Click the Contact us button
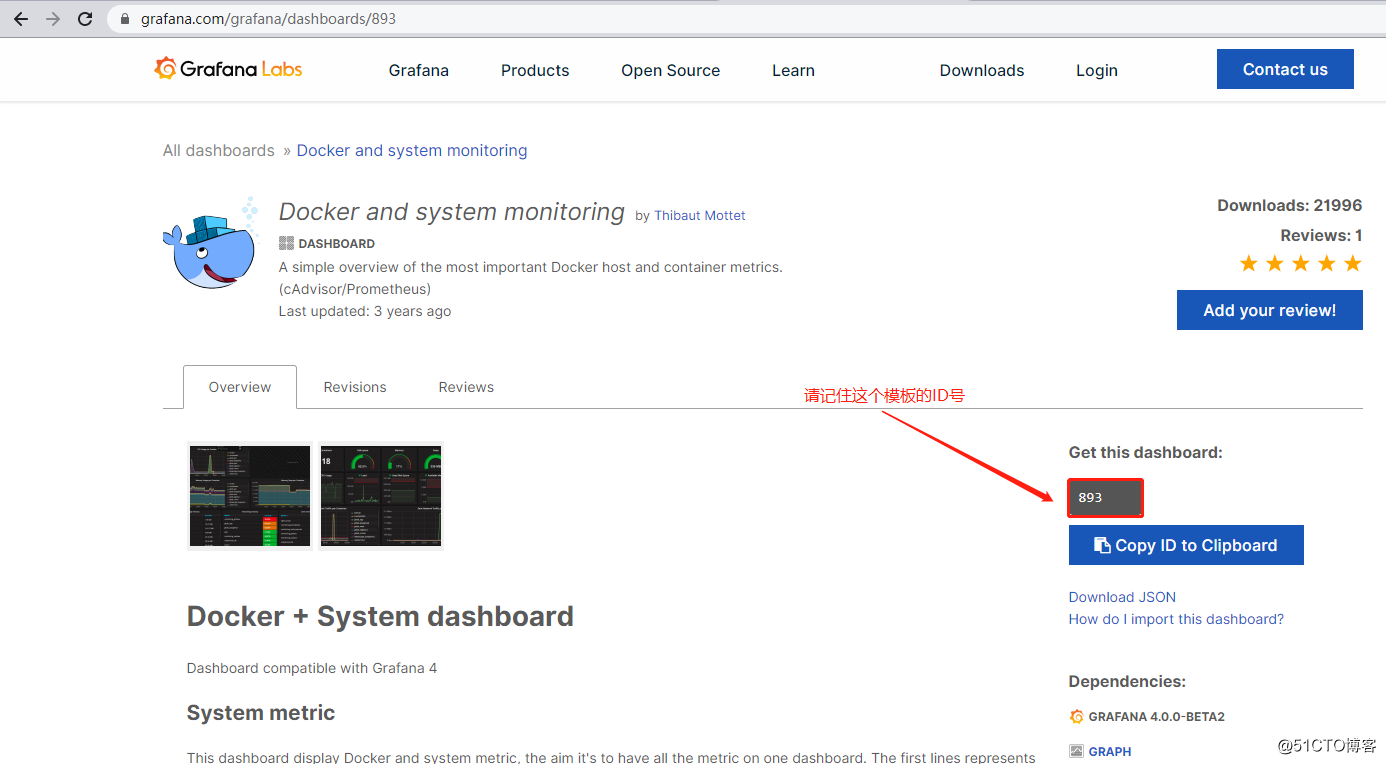Viewport: 1386px width, 764px height. point(1285,69)
